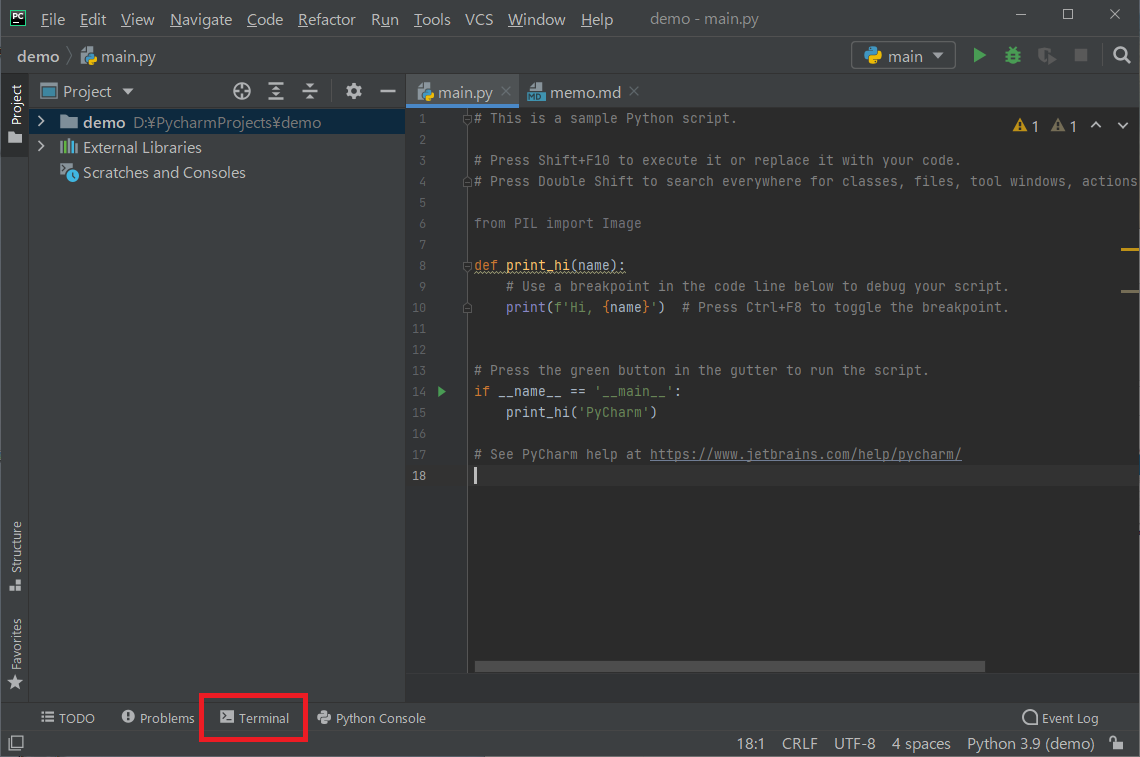The width and height of the screenshot is (1140, 757).
Task: Expand External Libraries node
Action: 41,147
